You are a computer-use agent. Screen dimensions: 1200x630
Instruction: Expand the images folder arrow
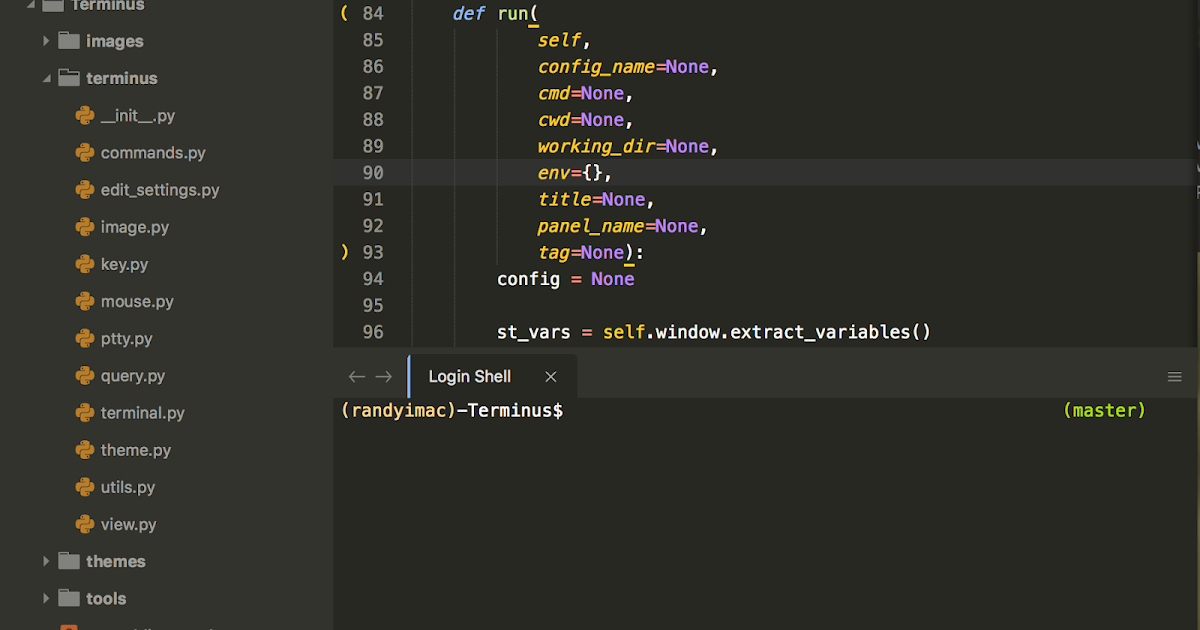pos(46,41)
